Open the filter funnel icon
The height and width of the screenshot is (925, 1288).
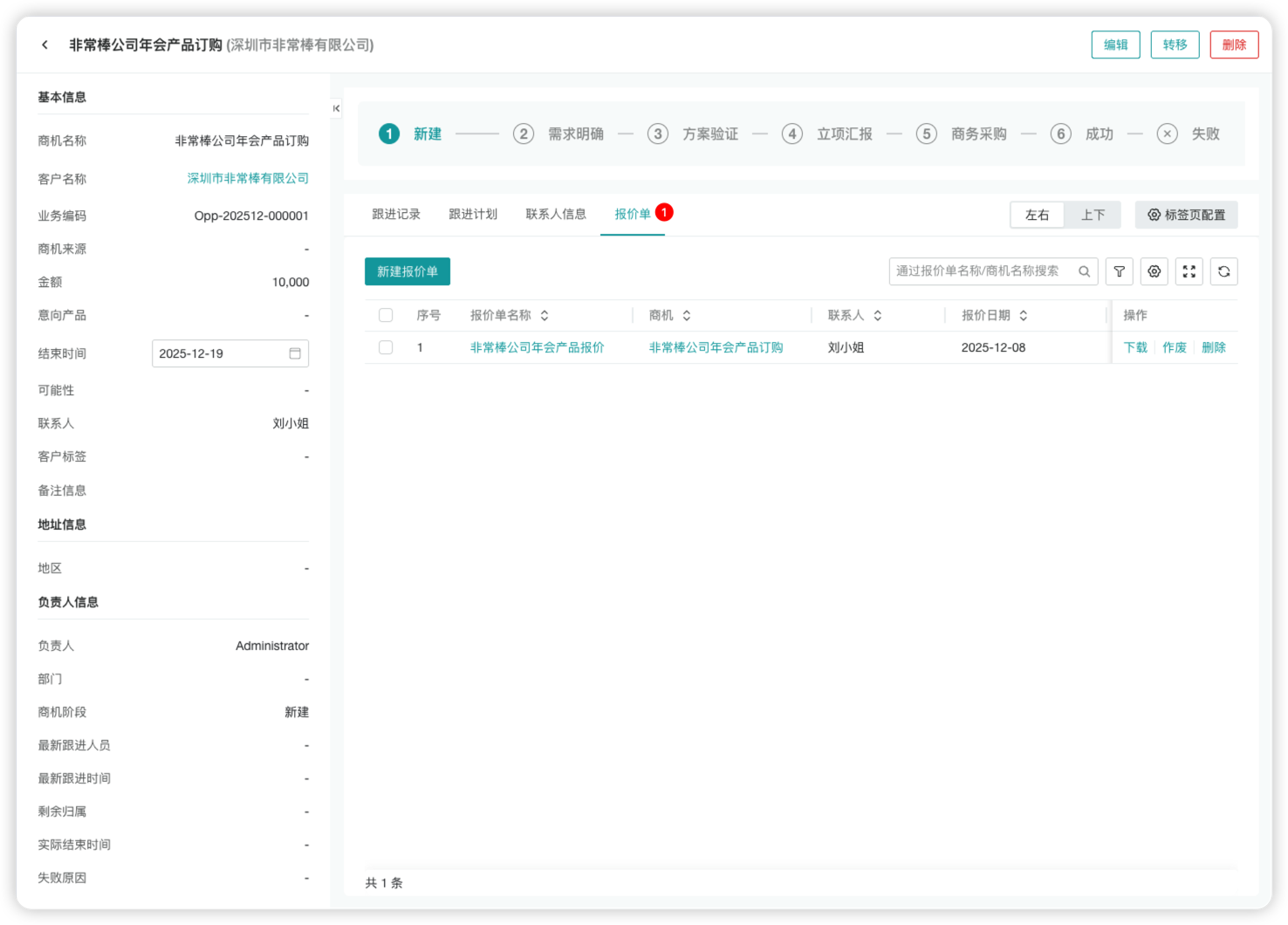click(1119, 271)
